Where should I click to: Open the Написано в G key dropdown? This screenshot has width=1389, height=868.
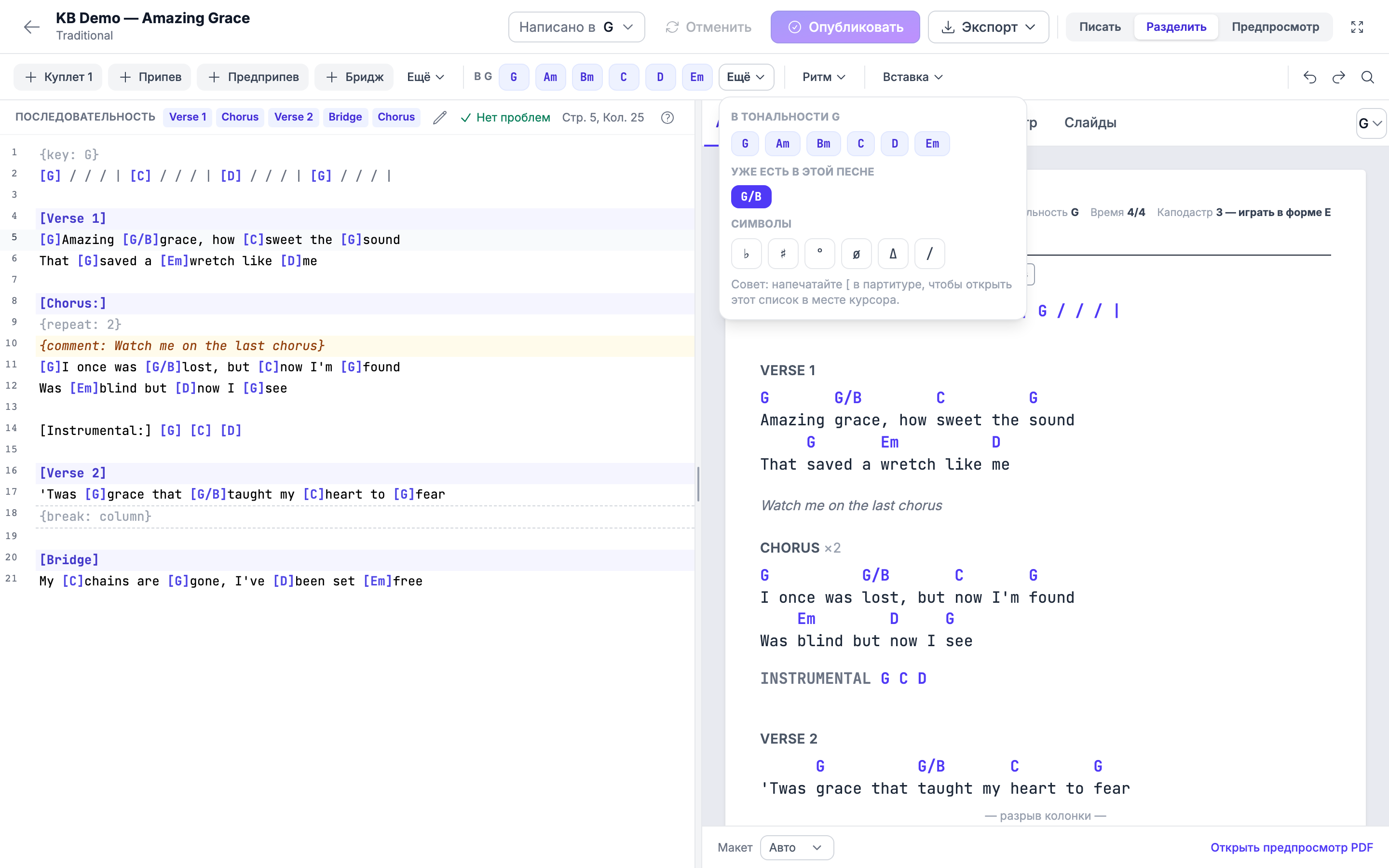[x=576, y=27]
